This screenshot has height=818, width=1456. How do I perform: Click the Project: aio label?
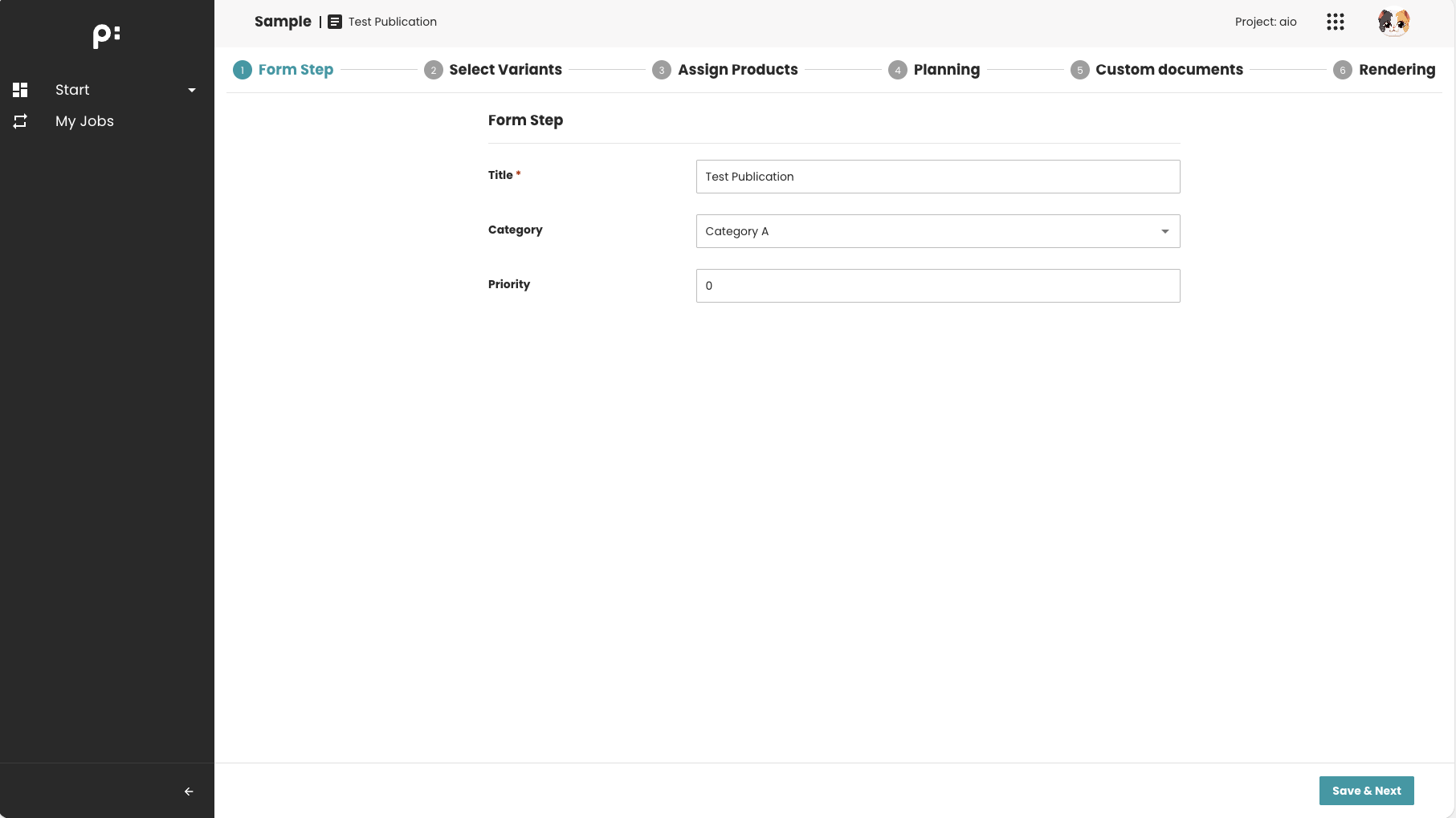click(x=1265, y=22)
